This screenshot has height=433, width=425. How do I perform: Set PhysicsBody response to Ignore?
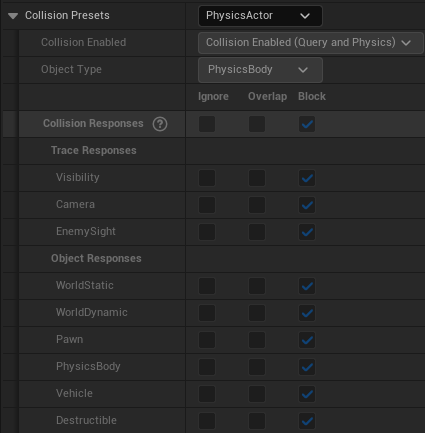tap(207, 367)
